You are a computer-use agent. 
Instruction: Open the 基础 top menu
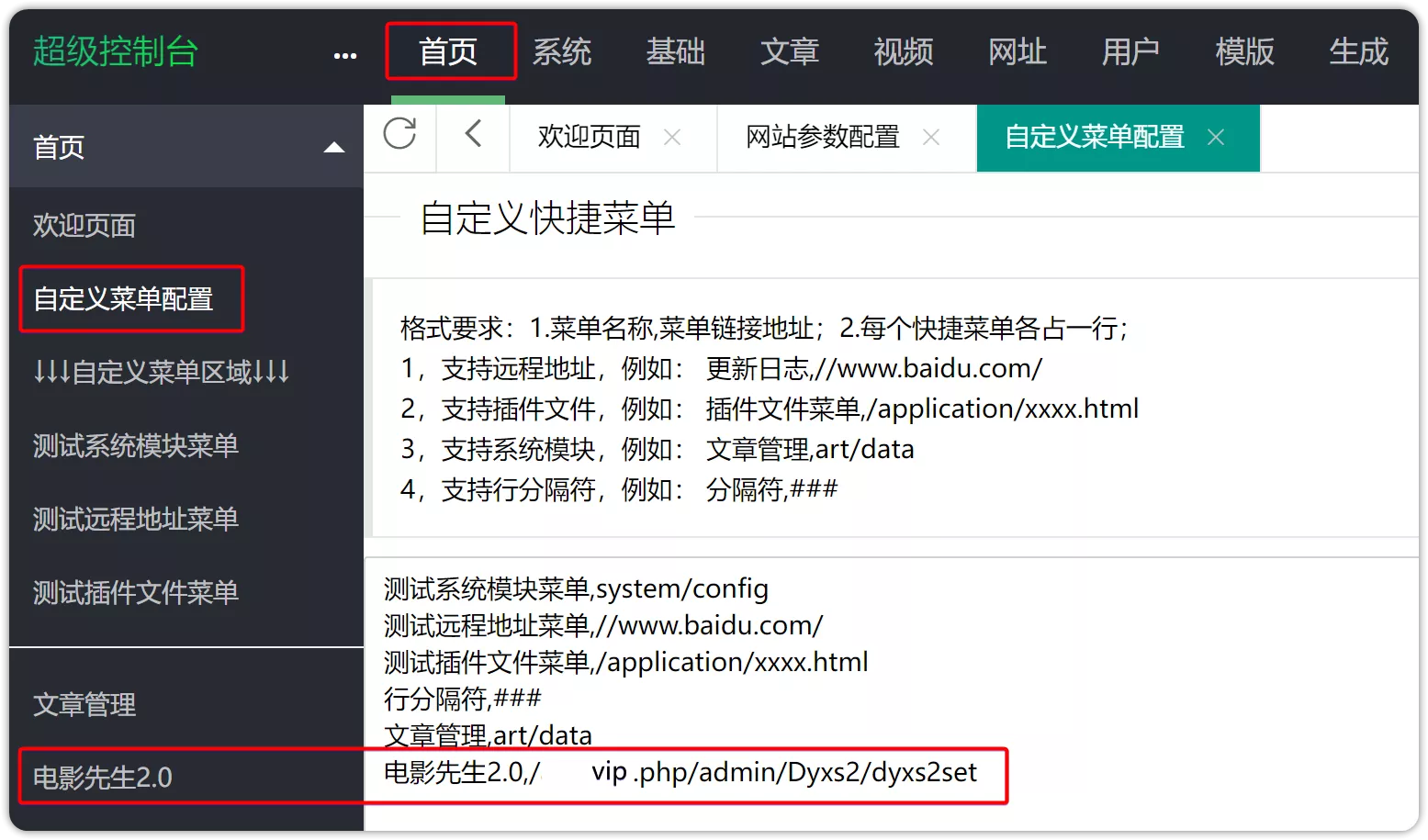[676, 52]
